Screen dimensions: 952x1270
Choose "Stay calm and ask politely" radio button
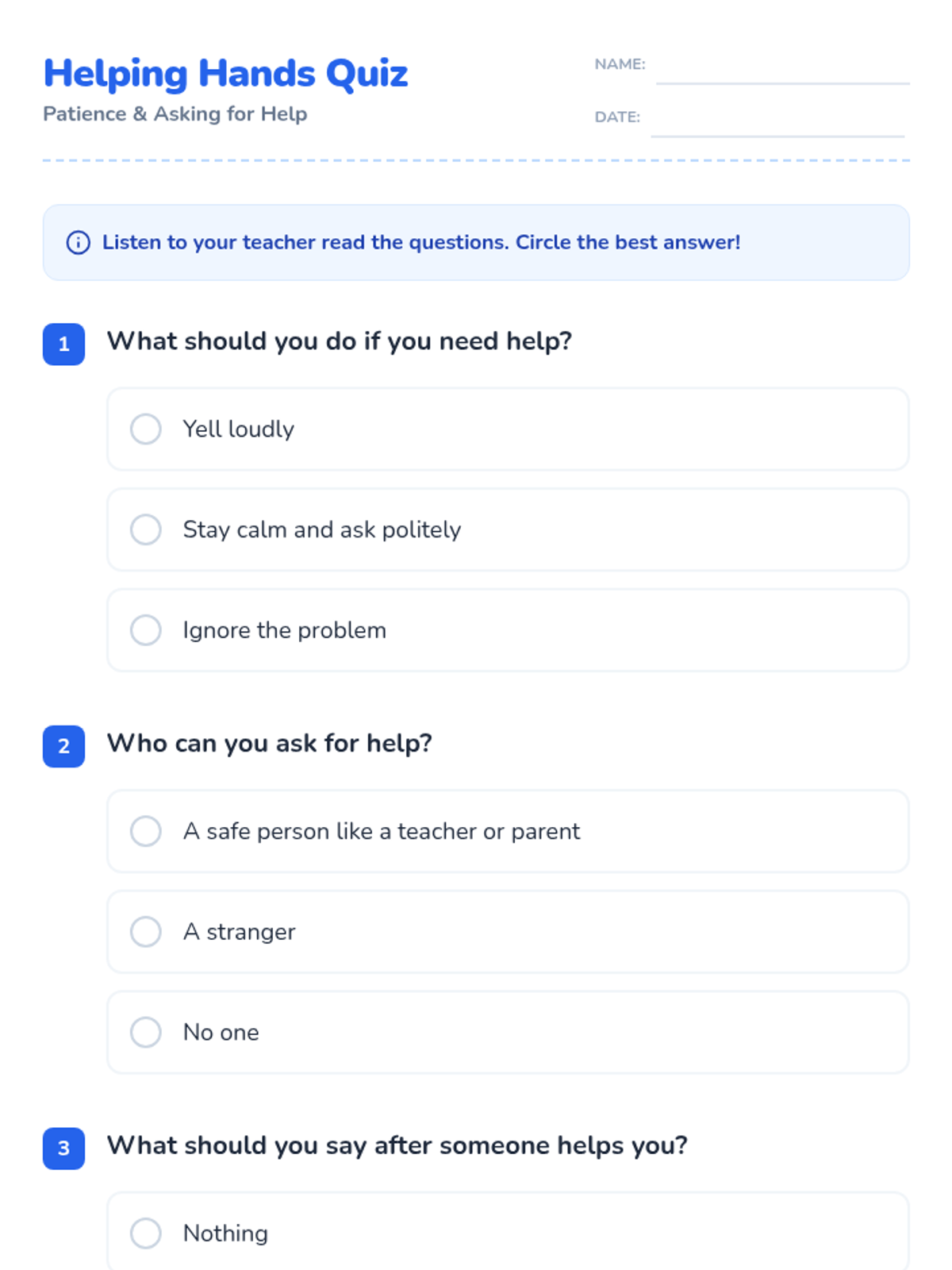coord(146,529)
